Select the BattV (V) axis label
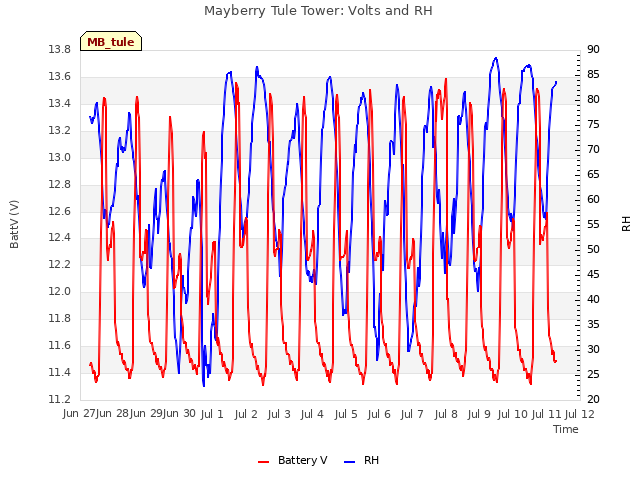This screenshot has width=640, height=480. coord(14,224)
